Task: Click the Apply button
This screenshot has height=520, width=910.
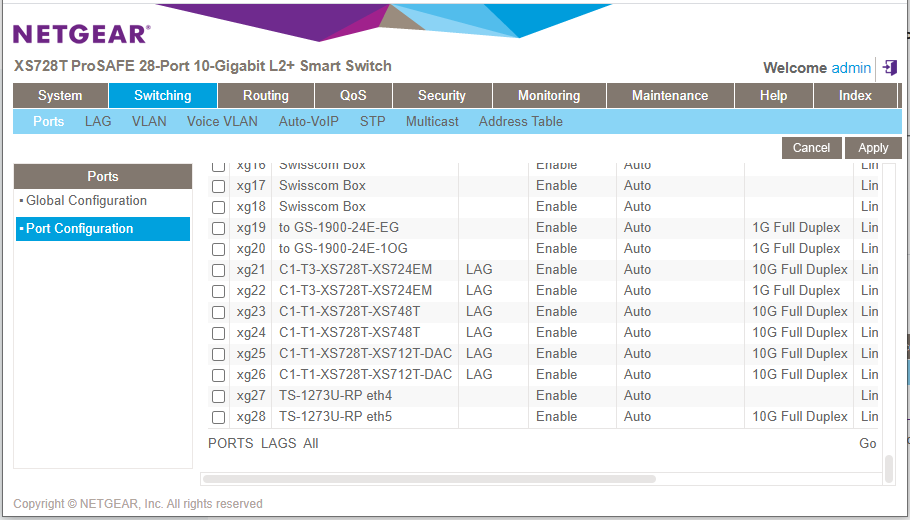Action: coord(873,148)
